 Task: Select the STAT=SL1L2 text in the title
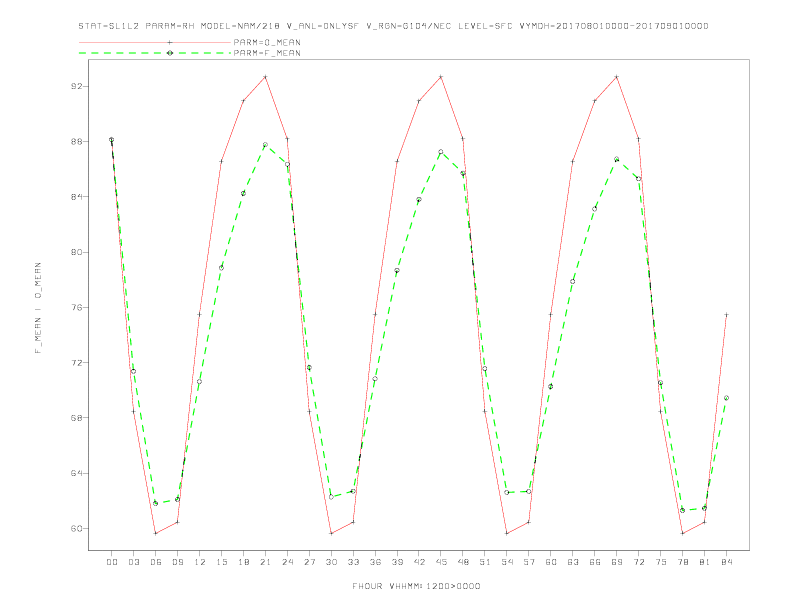tap(109, 26)
